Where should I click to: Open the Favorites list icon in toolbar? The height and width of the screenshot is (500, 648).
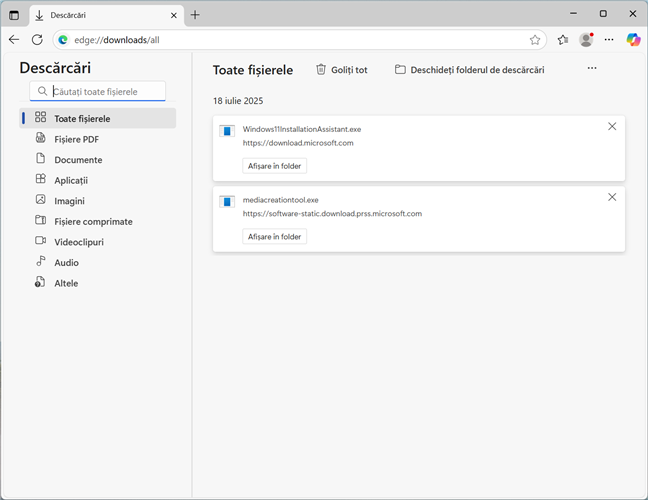(563, 40)
